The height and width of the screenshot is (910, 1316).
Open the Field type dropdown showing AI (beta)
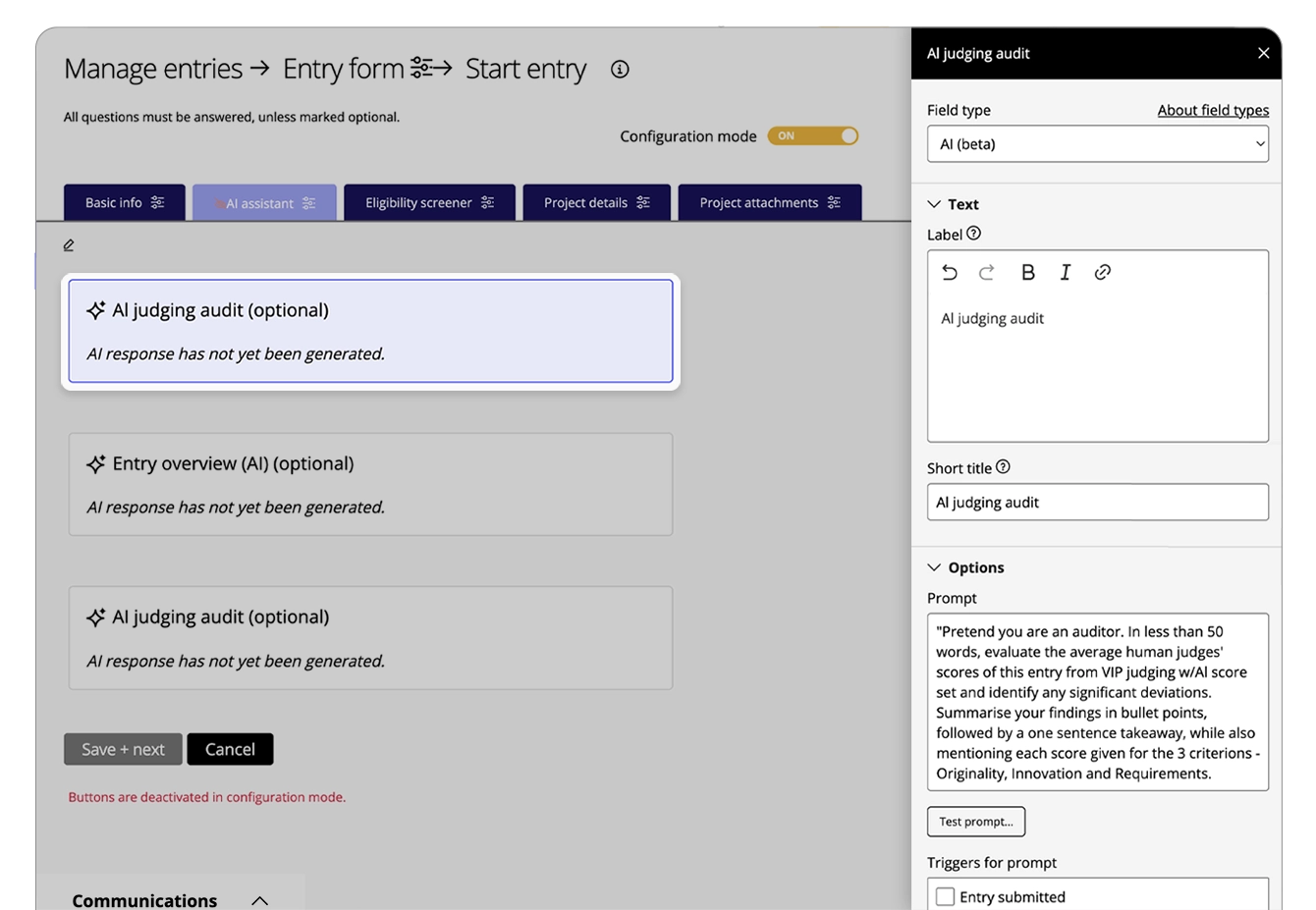(x=1097, y=143)
